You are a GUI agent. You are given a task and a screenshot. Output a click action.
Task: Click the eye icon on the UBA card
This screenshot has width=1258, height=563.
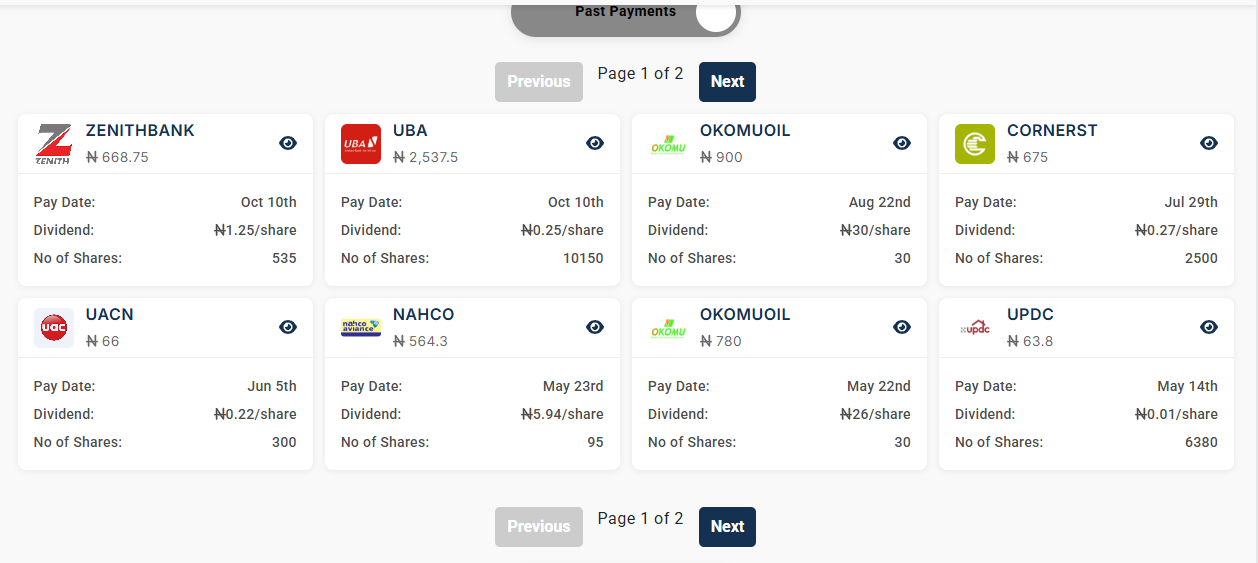coord(595,143)
